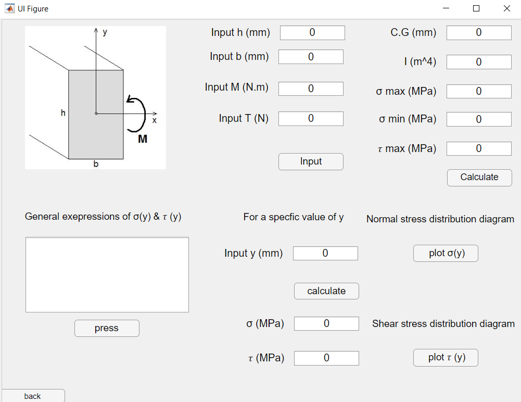Click the beam cross-section diagram image
Image resolution: width=521 pixels, height=402 pixels.
(95, 97)
